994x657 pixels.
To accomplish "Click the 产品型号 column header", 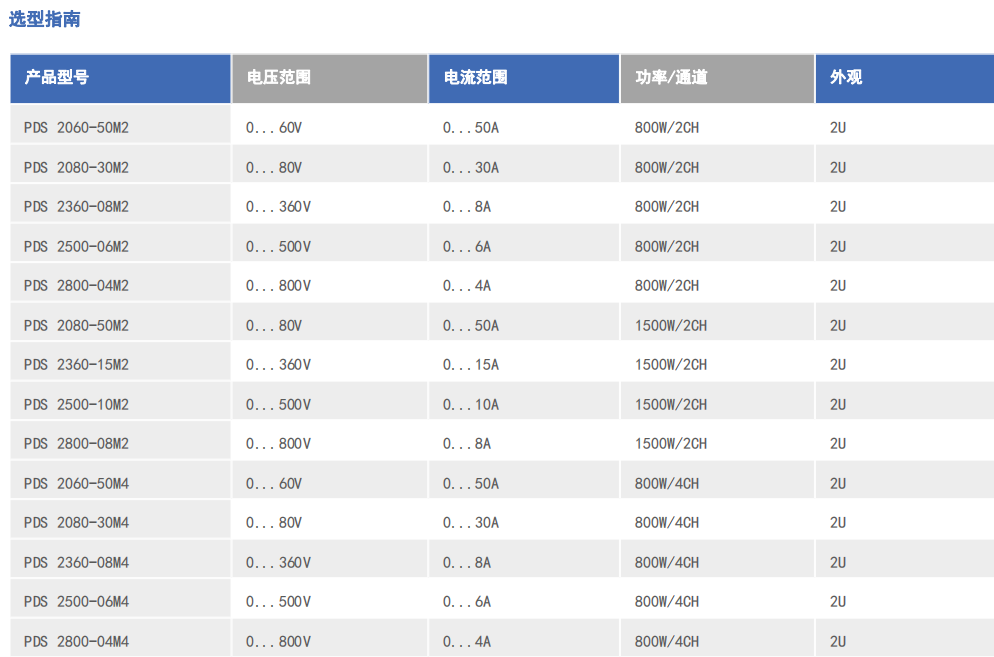I will click(120, 79).
